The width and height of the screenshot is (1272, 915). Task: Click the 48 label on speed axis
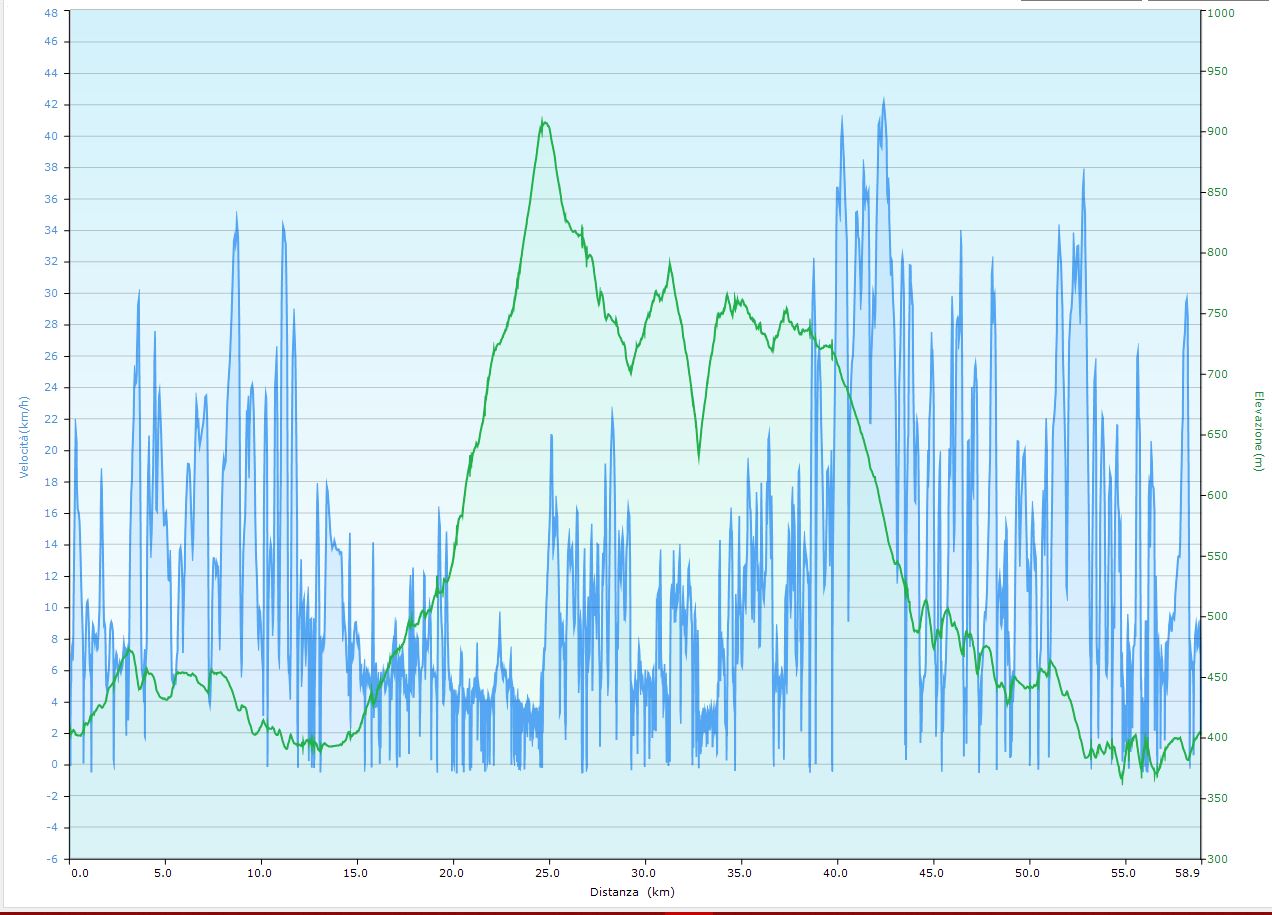click(52, 11)
